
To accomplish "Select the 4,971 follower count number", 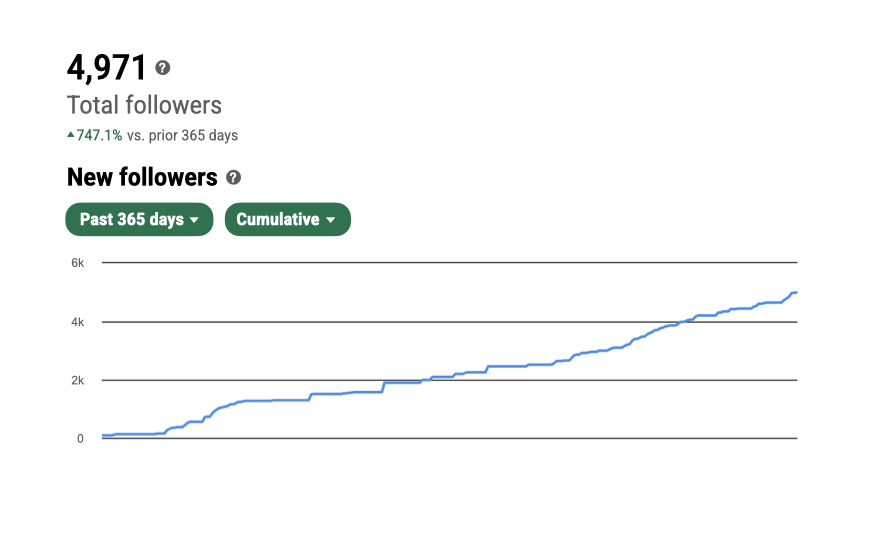I will [107, 68].
